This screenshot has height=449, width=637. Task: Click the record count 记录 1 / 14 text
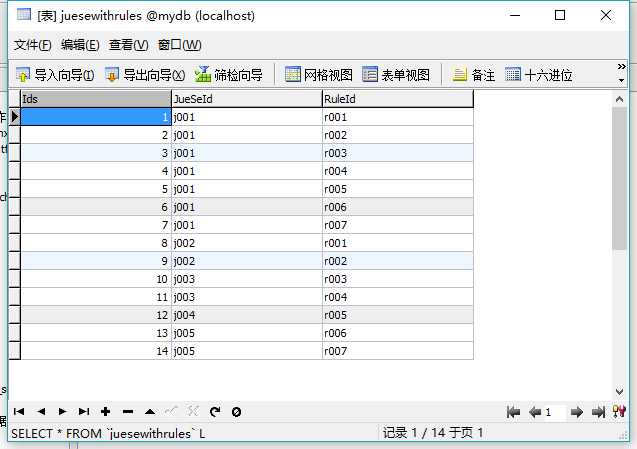tap(433, 433)
